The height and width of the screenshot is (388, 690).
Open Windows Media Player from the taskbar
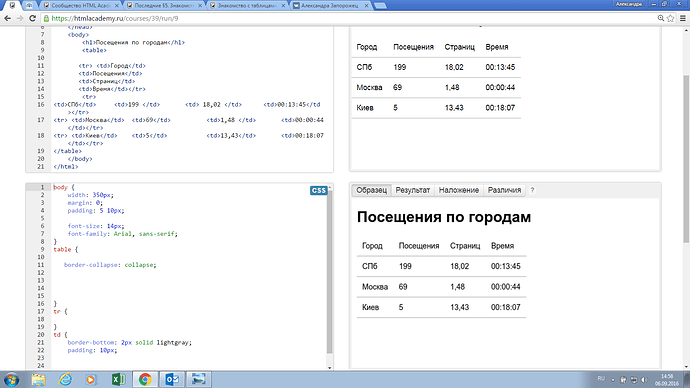pos(91,379)
